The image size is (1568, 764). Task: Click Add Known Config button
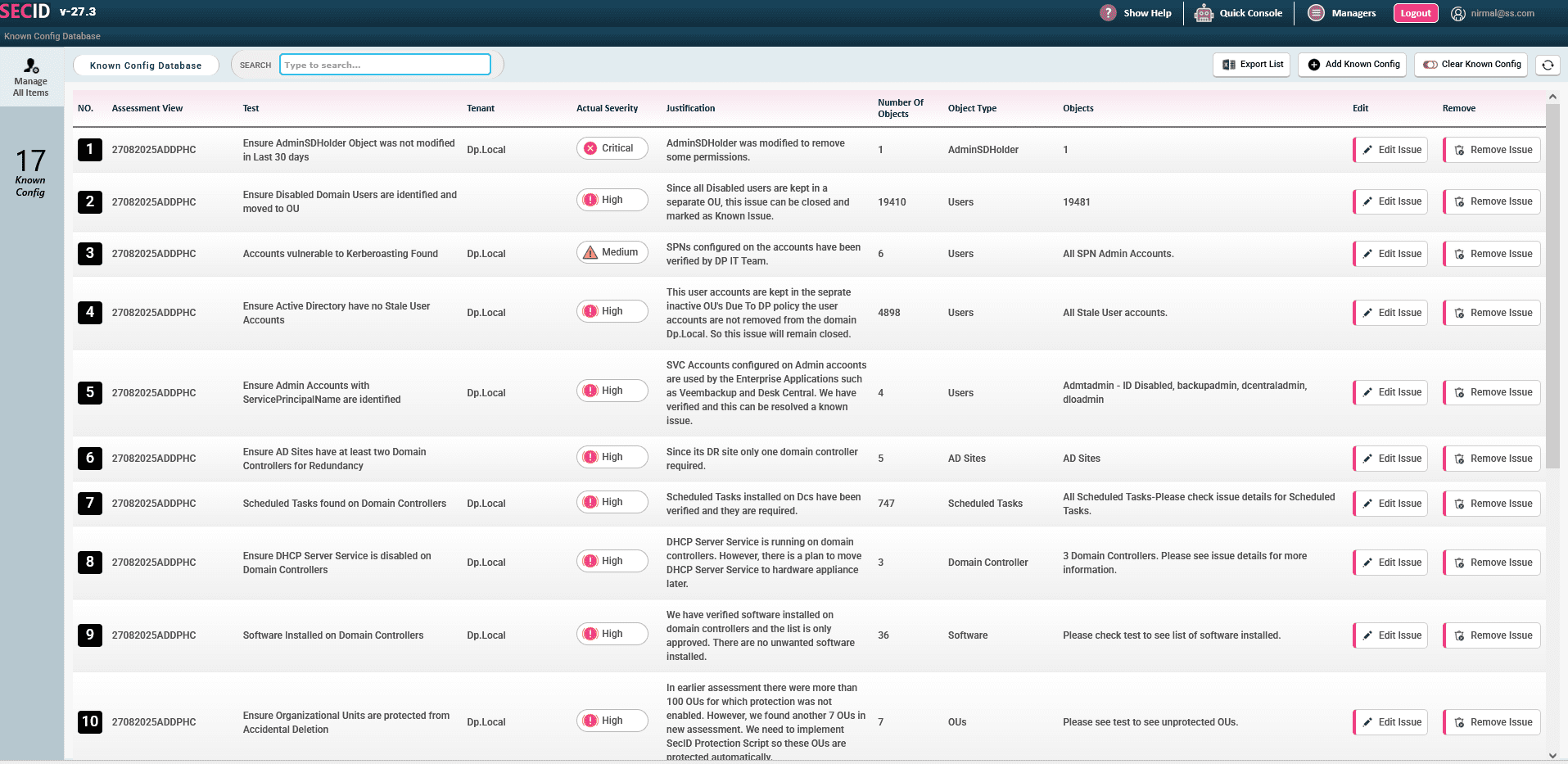1353,65
